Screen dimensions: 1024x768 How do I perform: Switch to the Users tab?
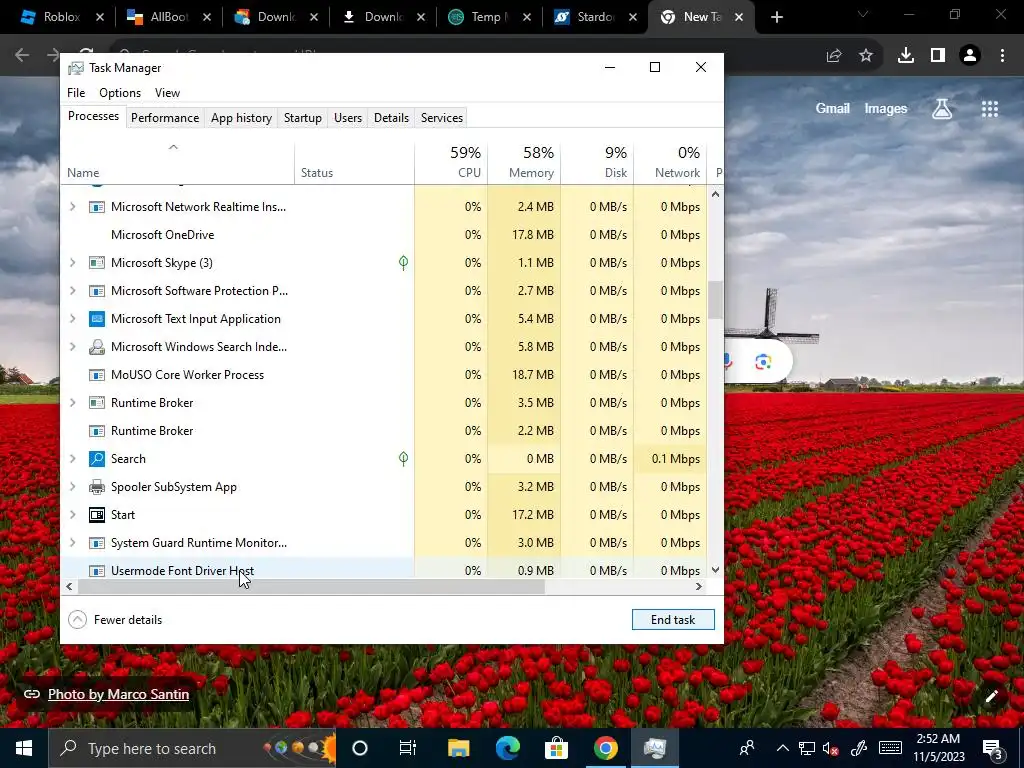(x=347, y=118)
